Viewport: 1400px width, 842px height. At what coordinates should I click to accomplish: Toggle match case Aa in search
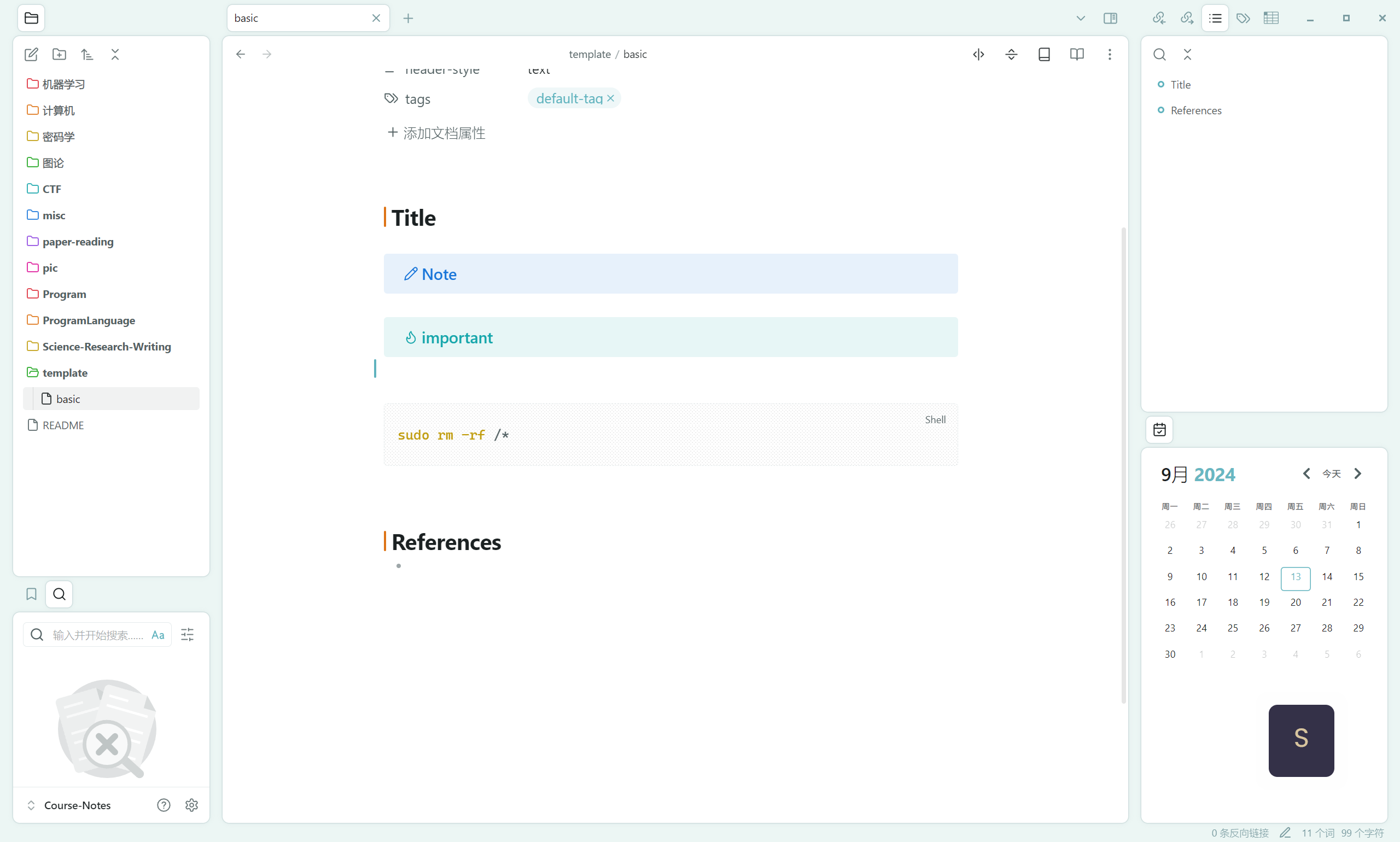157,635
